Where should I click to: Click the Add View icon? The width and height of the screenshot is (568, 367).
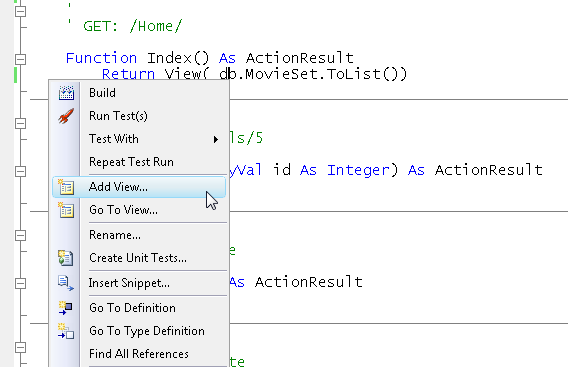coord(66,187)
